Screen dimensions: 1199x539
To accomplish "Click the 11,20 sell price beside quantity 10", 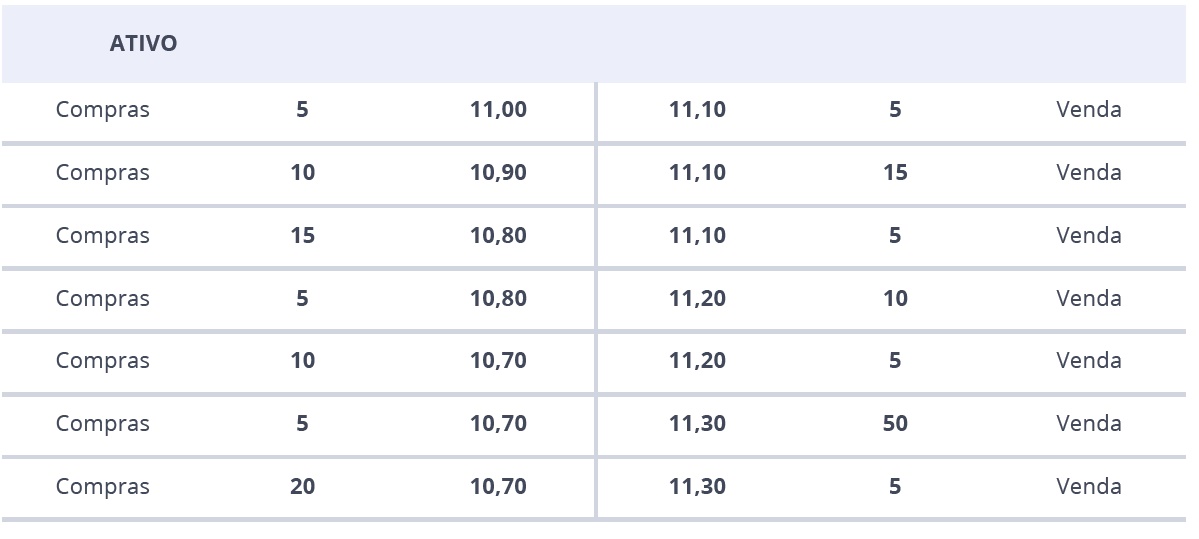I will coord(697,298).
